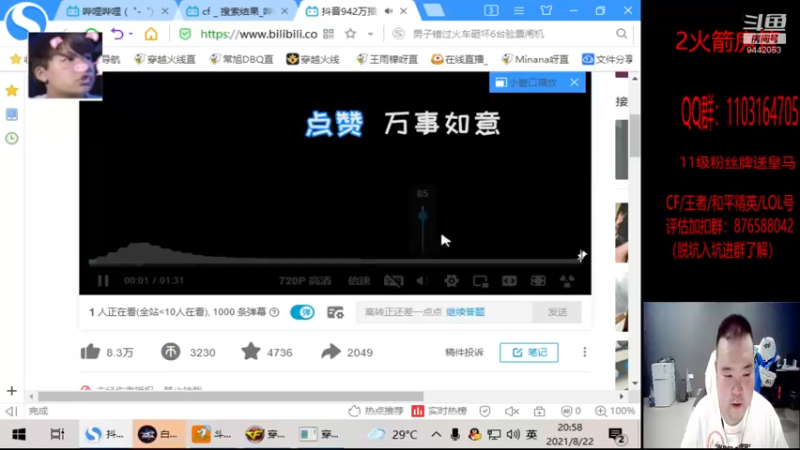Viewport: 800px width, 450px height.
Task: Adjust the volume slider at 85
Action: [x=422, y=215]
